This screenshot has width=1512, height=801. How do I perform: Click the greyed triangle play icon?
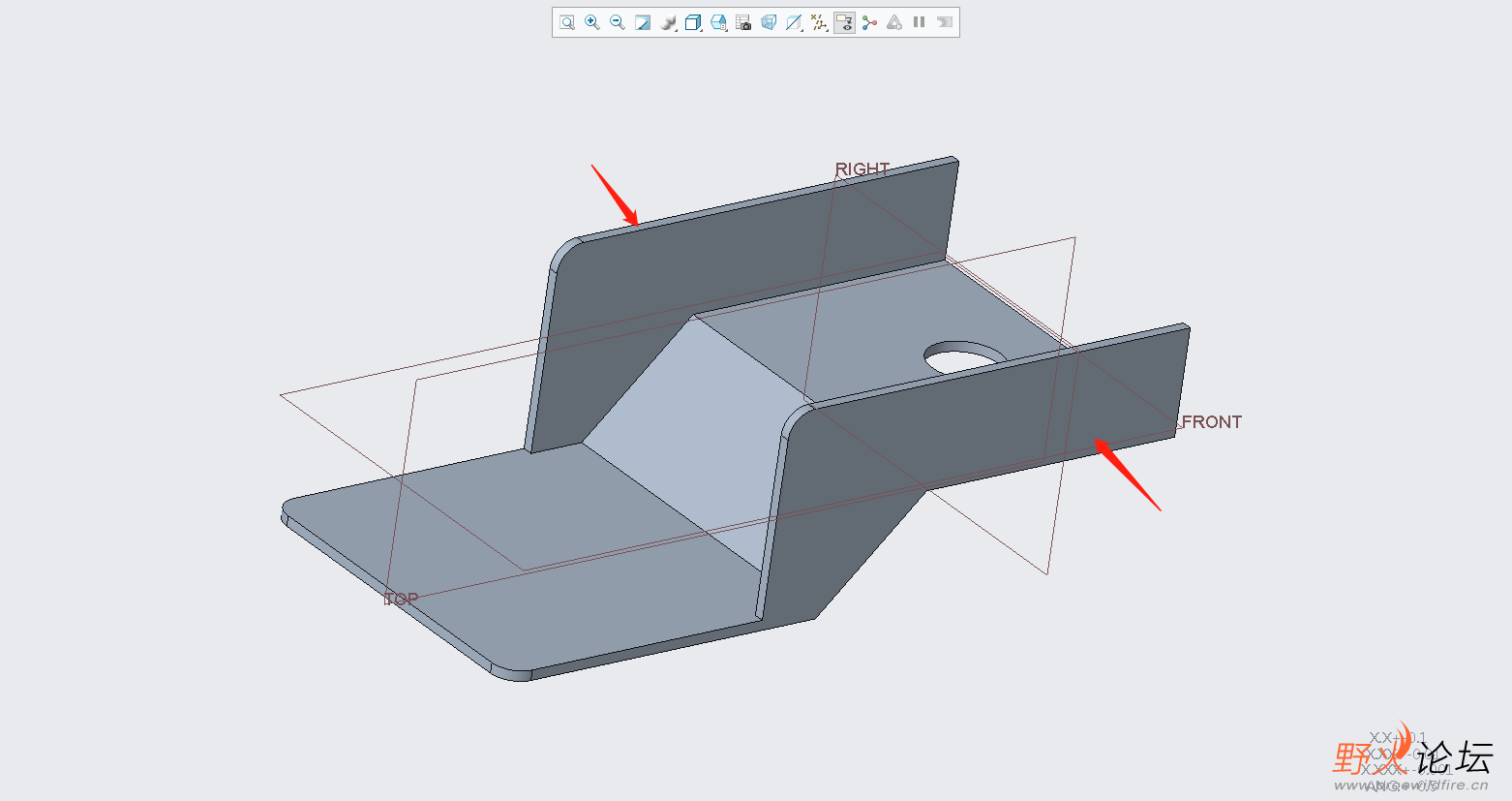tap(894, 22)
